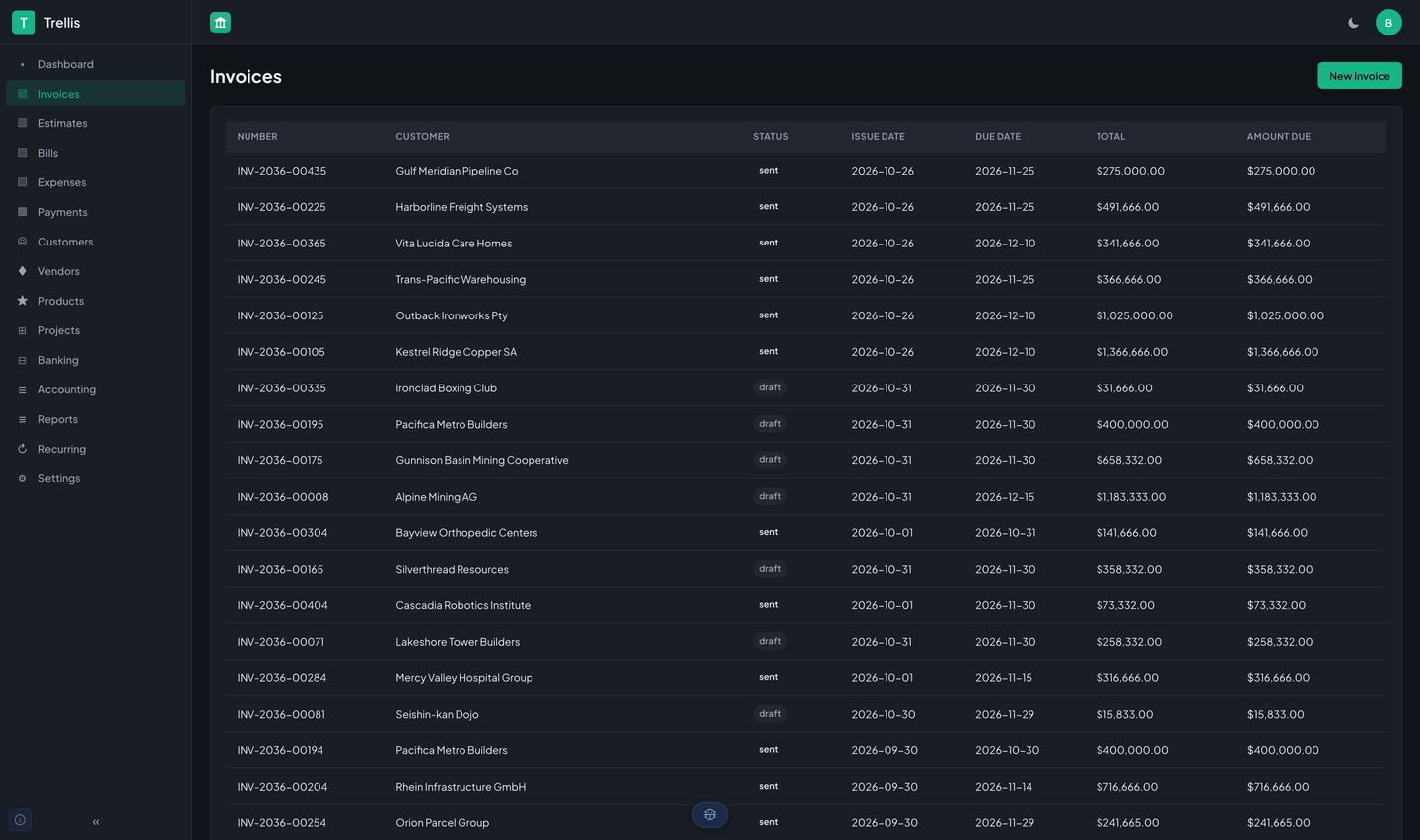This screenshot has width=1420, height=840.
Task: Click the Invoices sidebar icon
Action: coord(22,94)
